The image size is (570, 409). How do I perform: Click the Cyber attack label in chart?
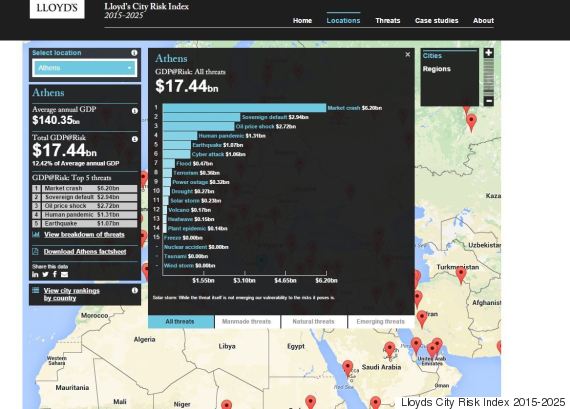coord(208,155)
